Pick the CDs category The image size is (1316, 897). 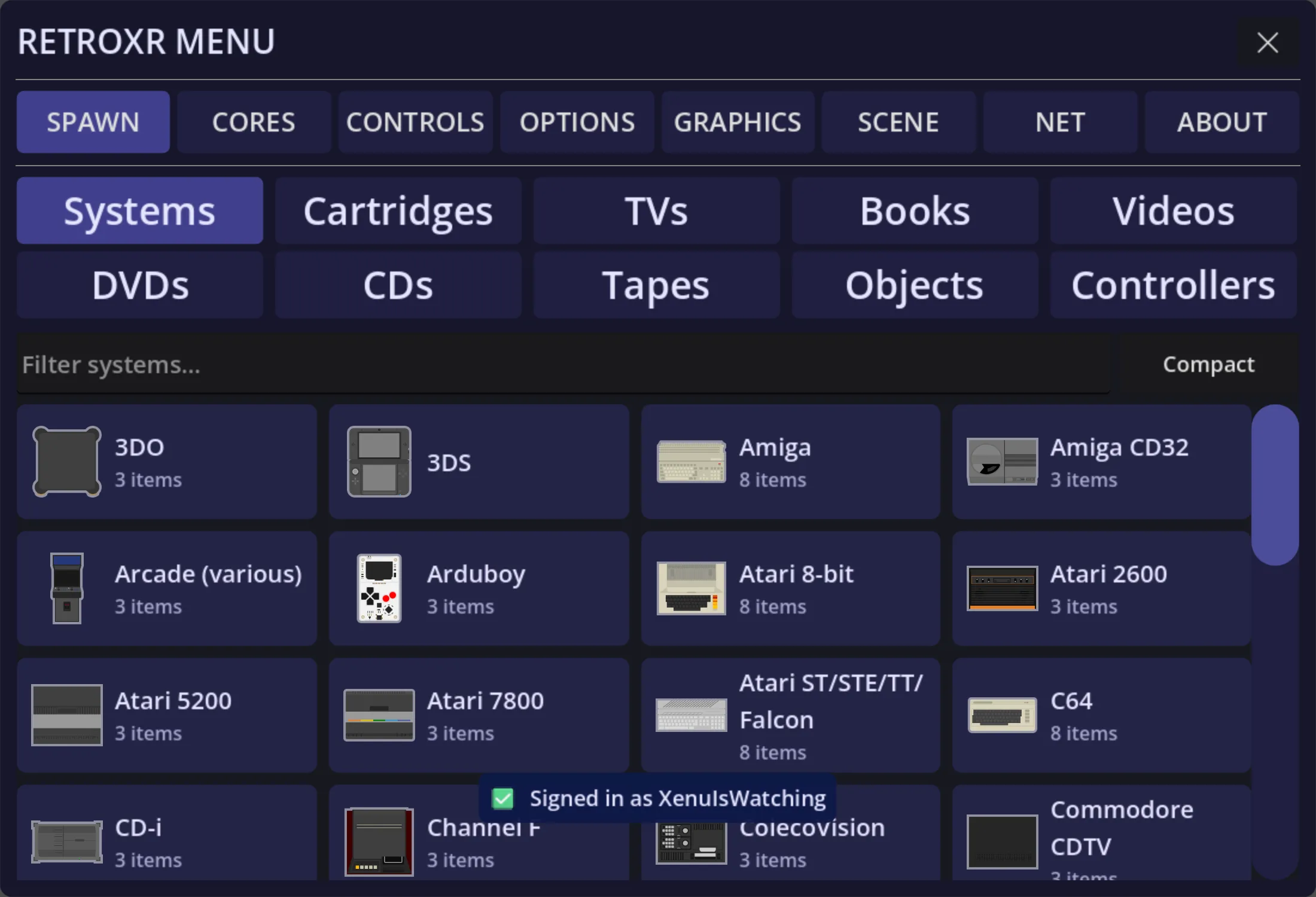398,285
